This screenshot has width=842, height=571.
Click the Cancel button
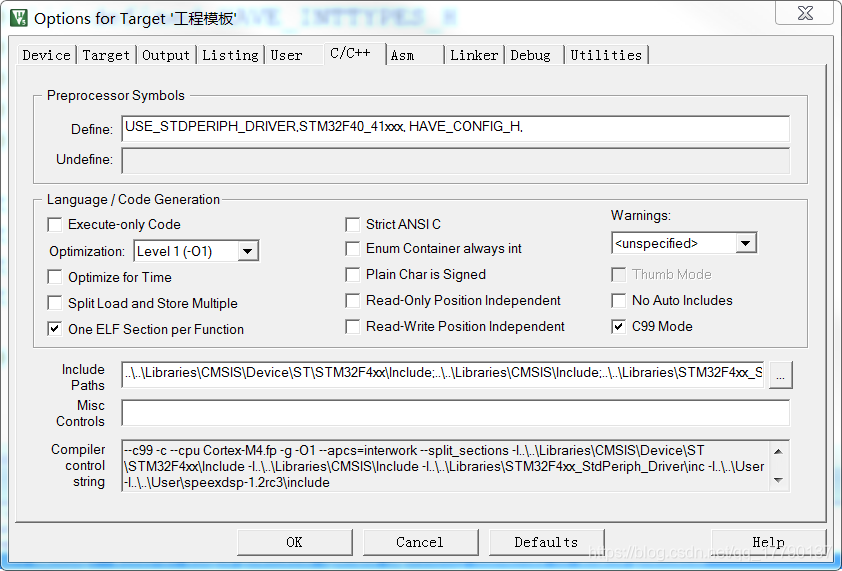point(420,542)
